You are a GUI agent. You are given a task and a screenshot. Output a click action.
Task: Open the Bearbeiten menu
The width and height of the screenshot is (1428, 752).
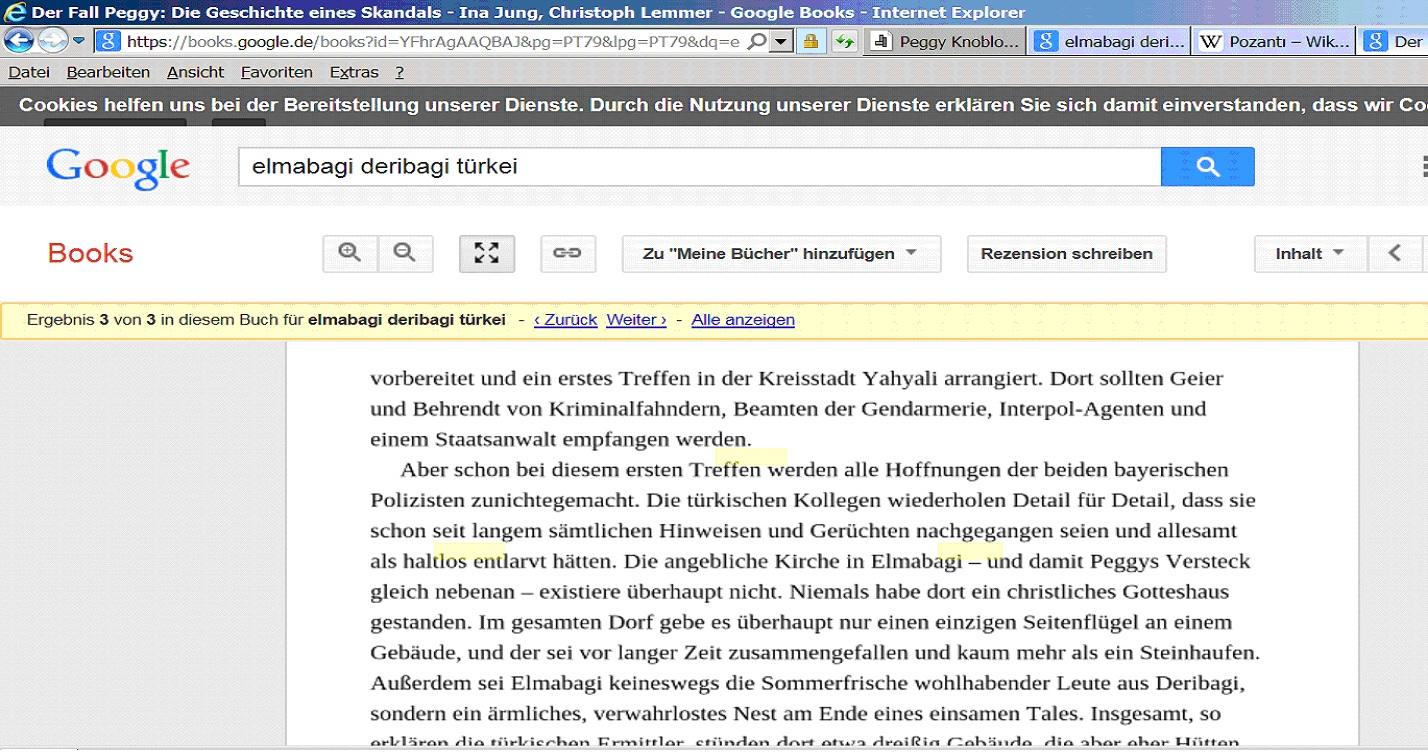click(108, 72)
